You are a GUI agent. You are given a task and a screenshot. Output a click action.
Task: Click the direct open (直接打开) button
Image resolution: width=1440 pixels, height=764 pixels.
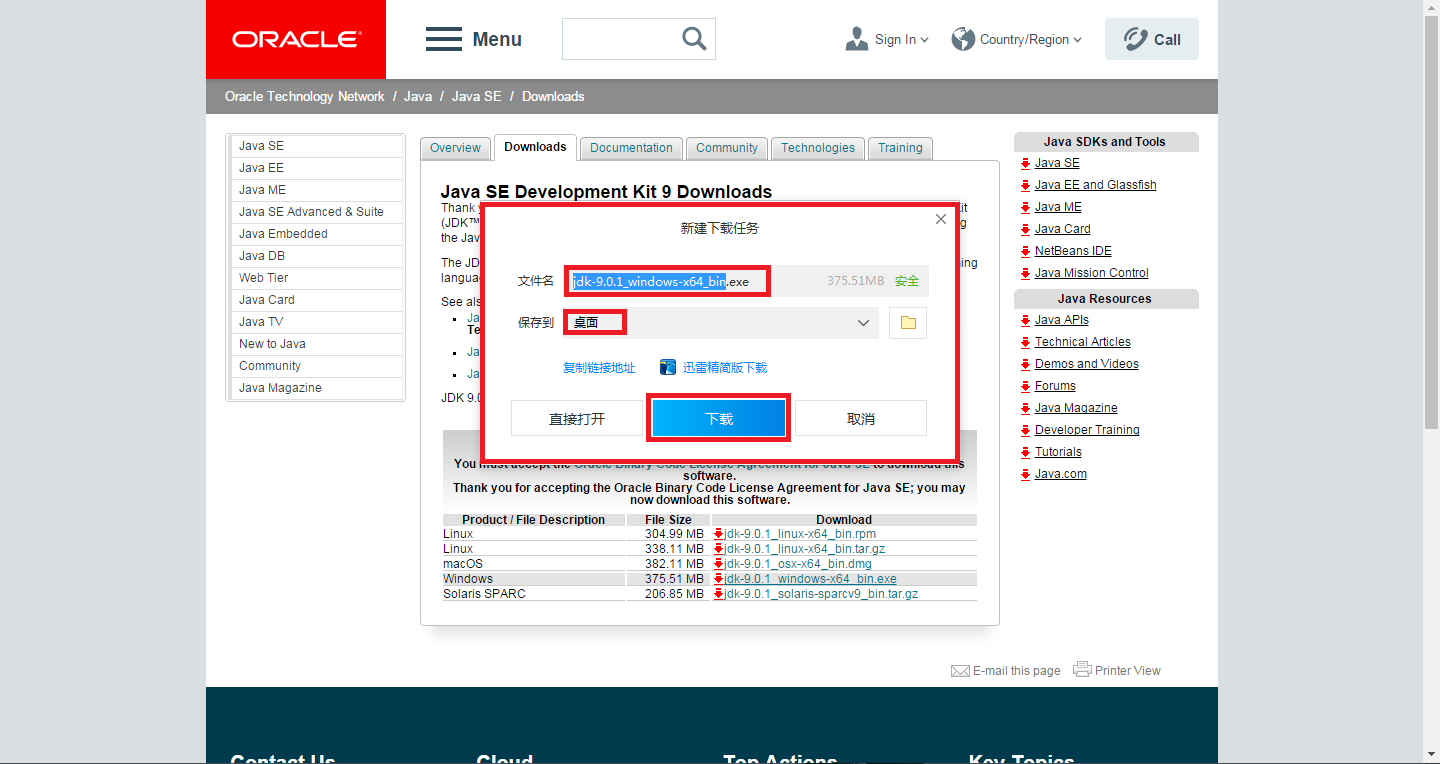(577, 418)
